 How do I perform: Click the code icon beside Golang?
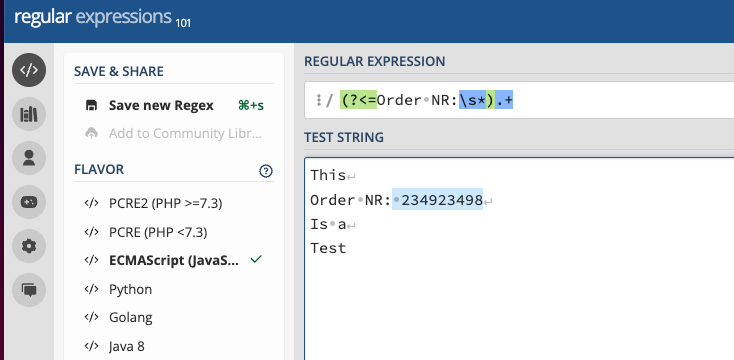91,317
